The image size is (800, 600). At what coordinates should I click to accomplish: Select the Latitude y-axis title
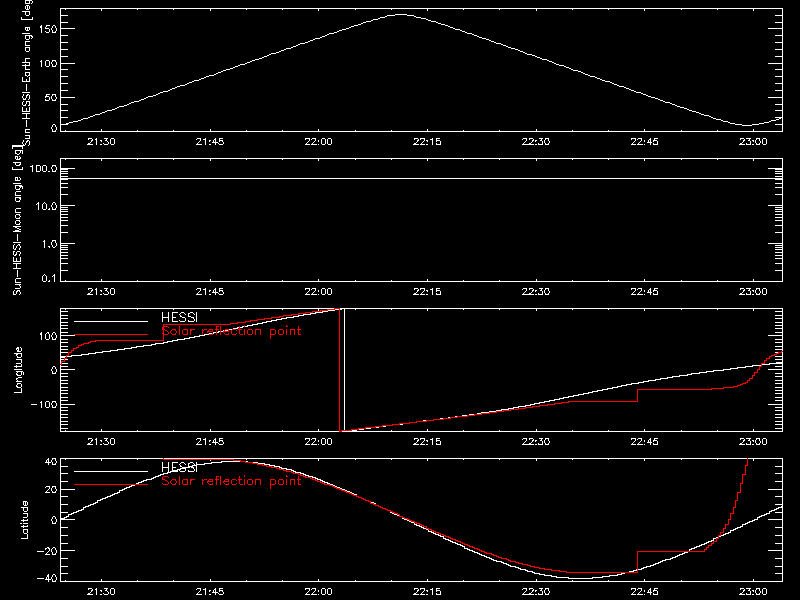24,520
